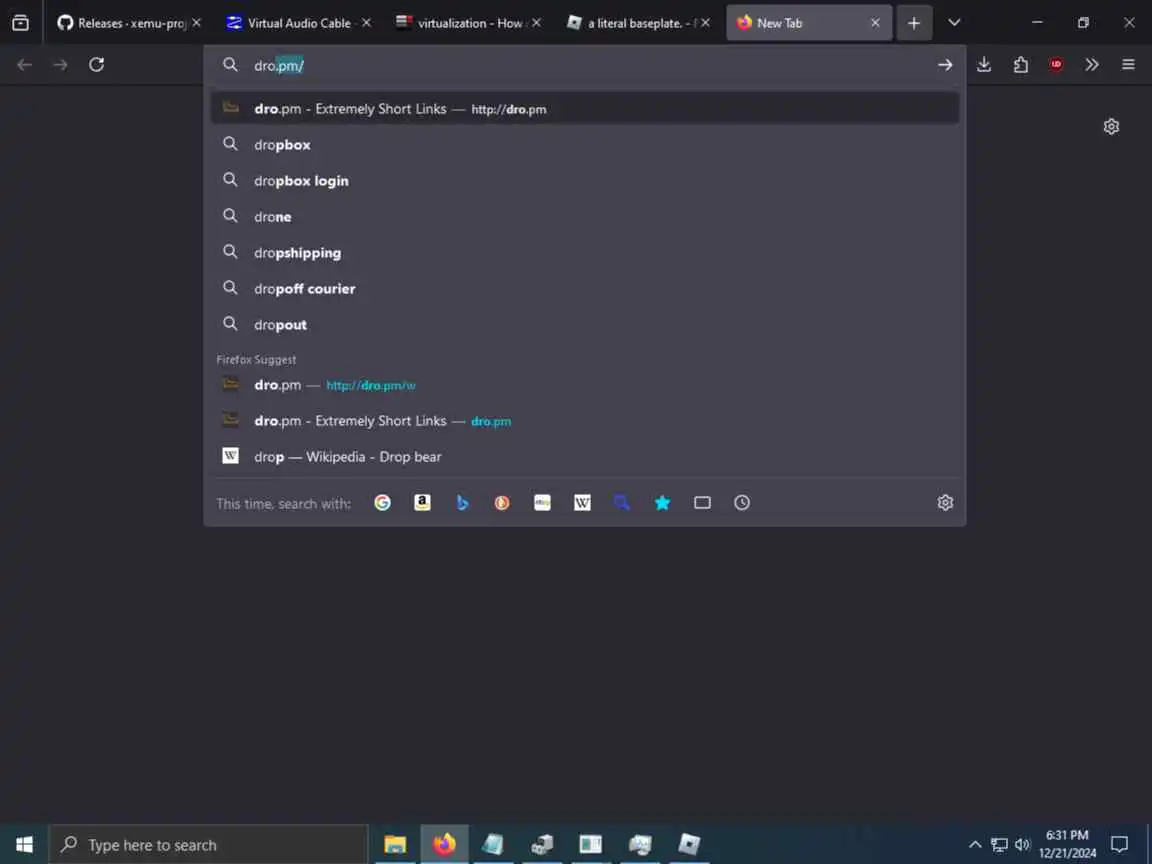
Task: Search with Bing this time
Action: [462, 503]
